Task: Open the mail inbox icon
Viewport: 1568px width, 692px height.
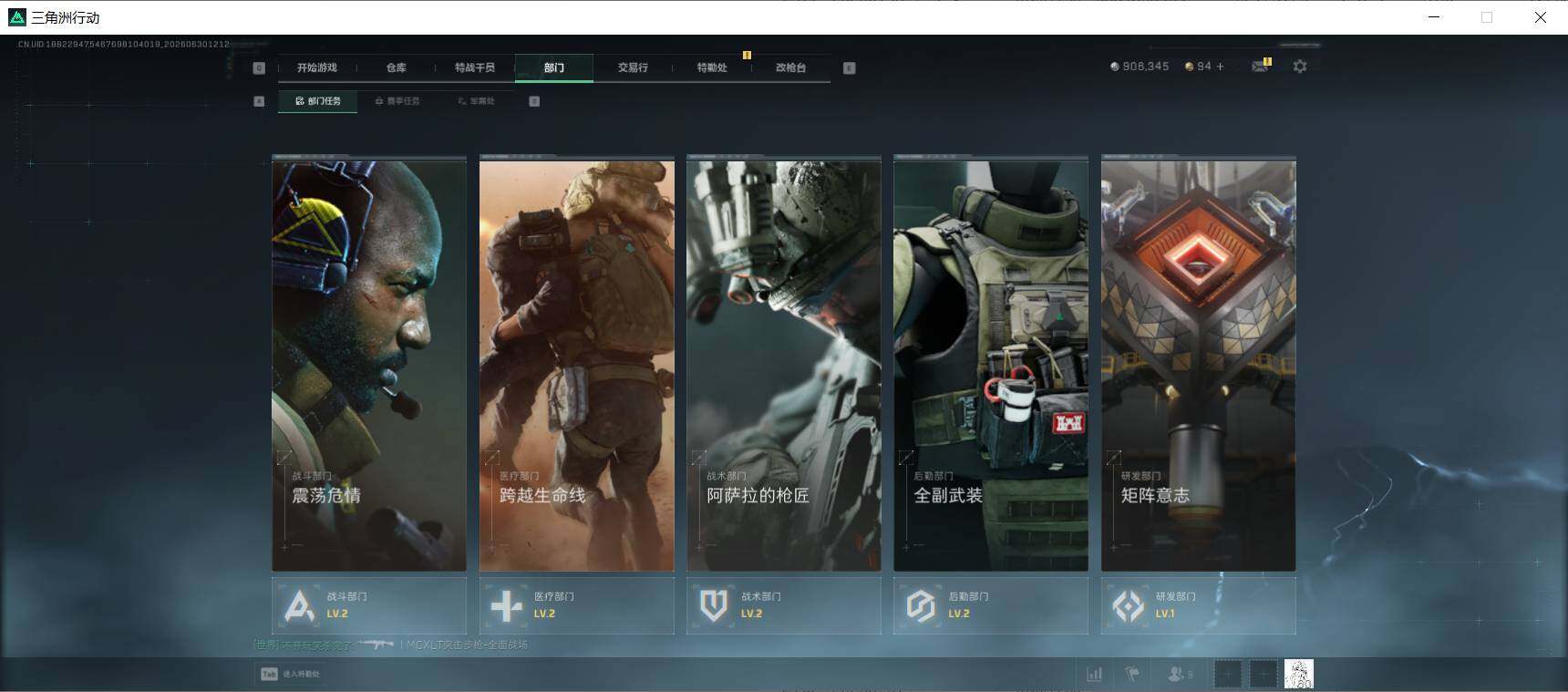Action: coord(1260,67)
